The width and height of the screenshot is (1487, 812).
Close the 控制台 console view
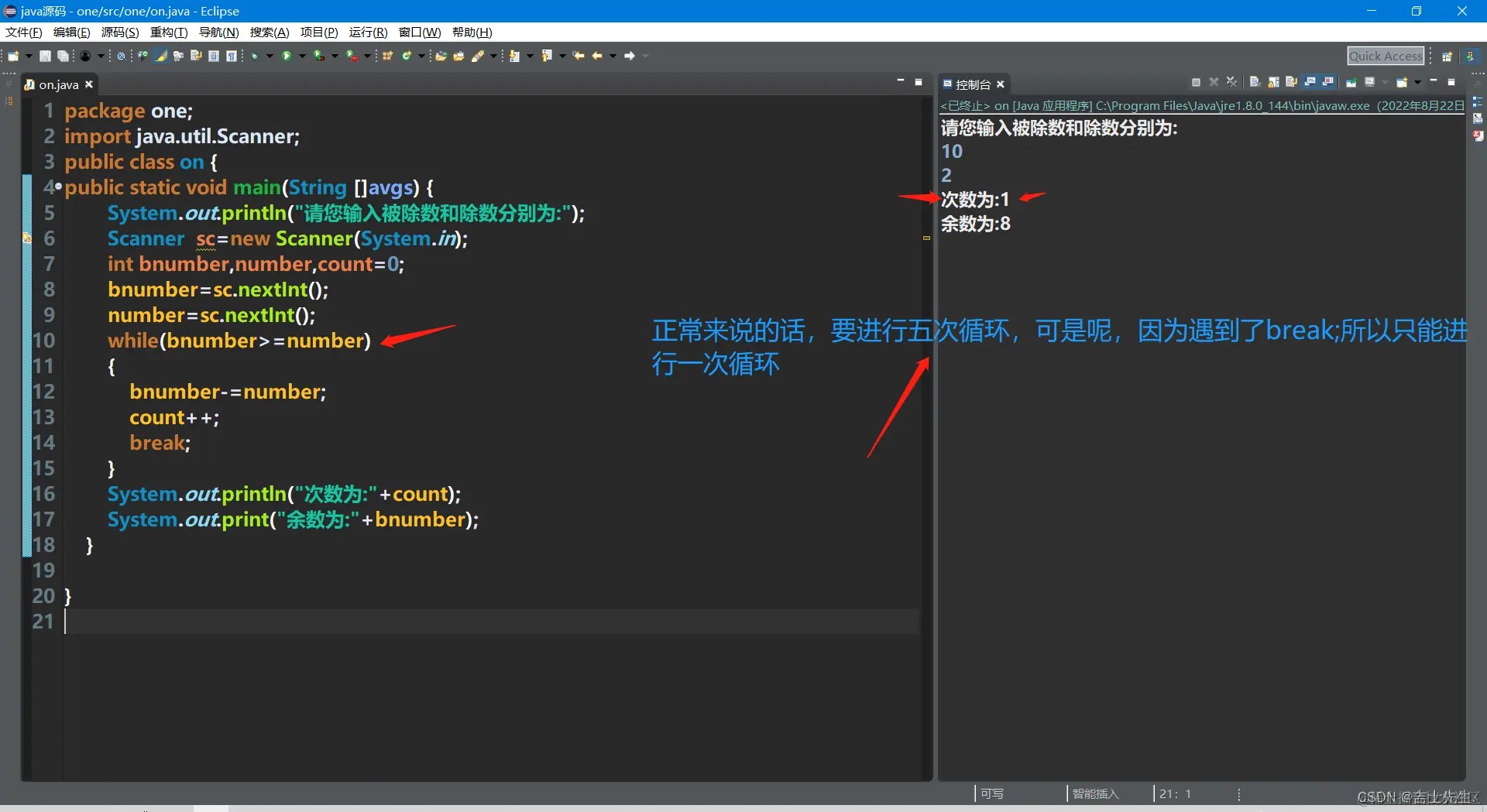pos(1001,84)
